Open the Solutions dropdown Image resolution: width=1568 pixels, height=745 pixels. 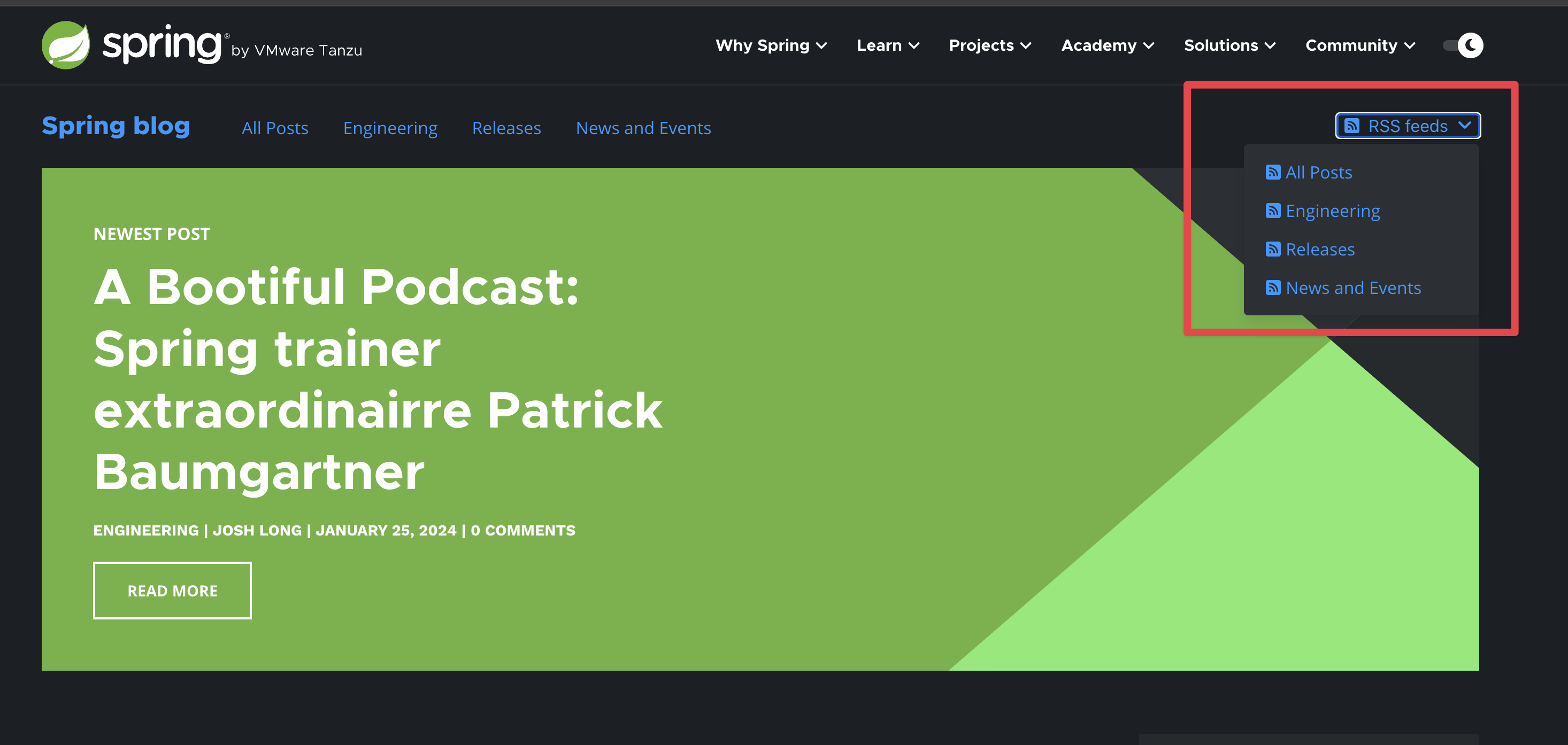pos(1229,45)
